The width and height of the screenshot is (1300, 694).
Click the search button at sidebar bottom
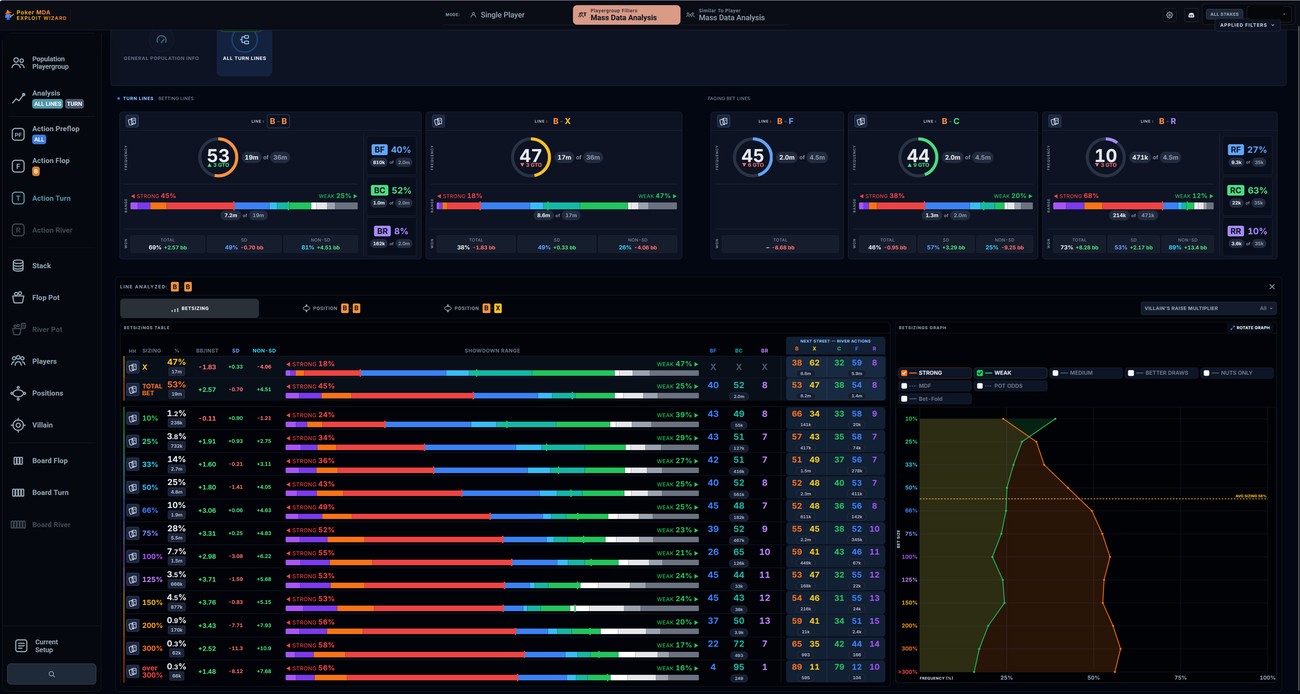(51, 674)
